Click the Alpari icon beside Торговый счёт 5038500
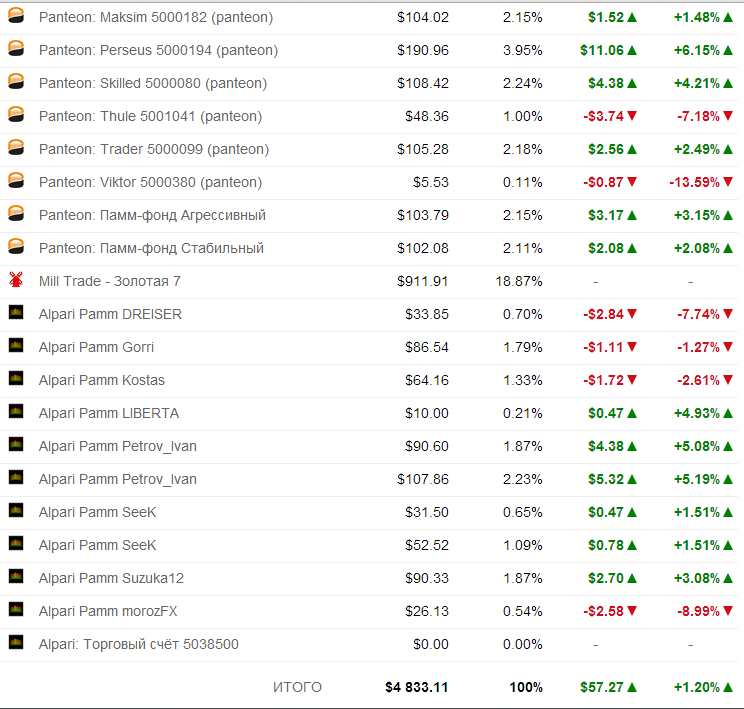Viewport: 744px width, 709px height. click(16, 642)
